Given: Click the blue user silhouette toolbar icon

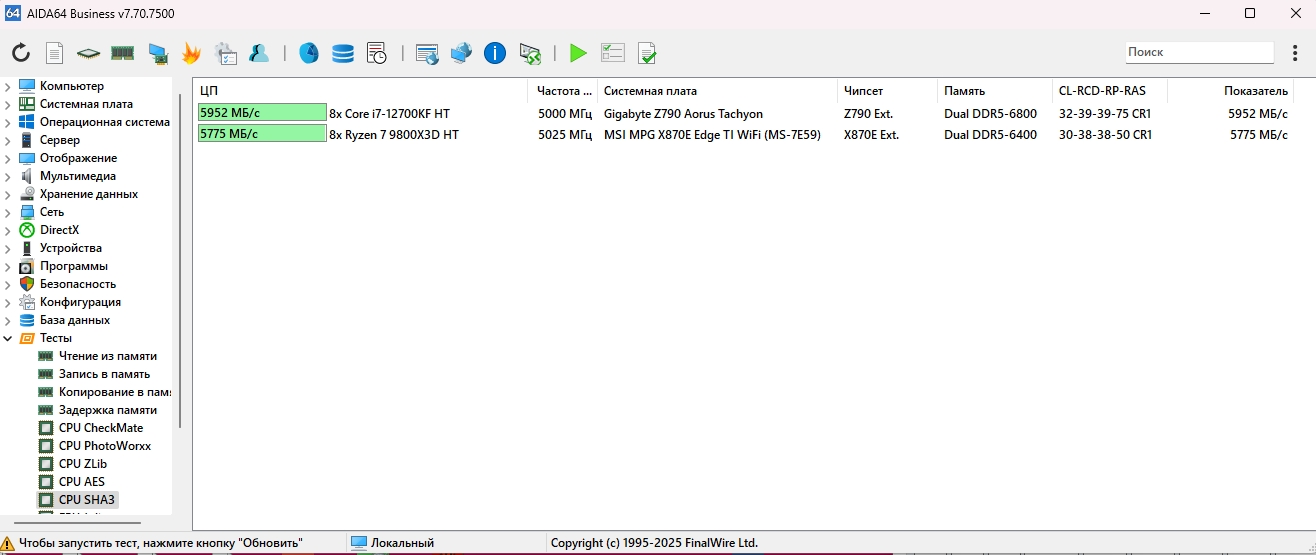Looking at the screenshot, I should (259, 53).
